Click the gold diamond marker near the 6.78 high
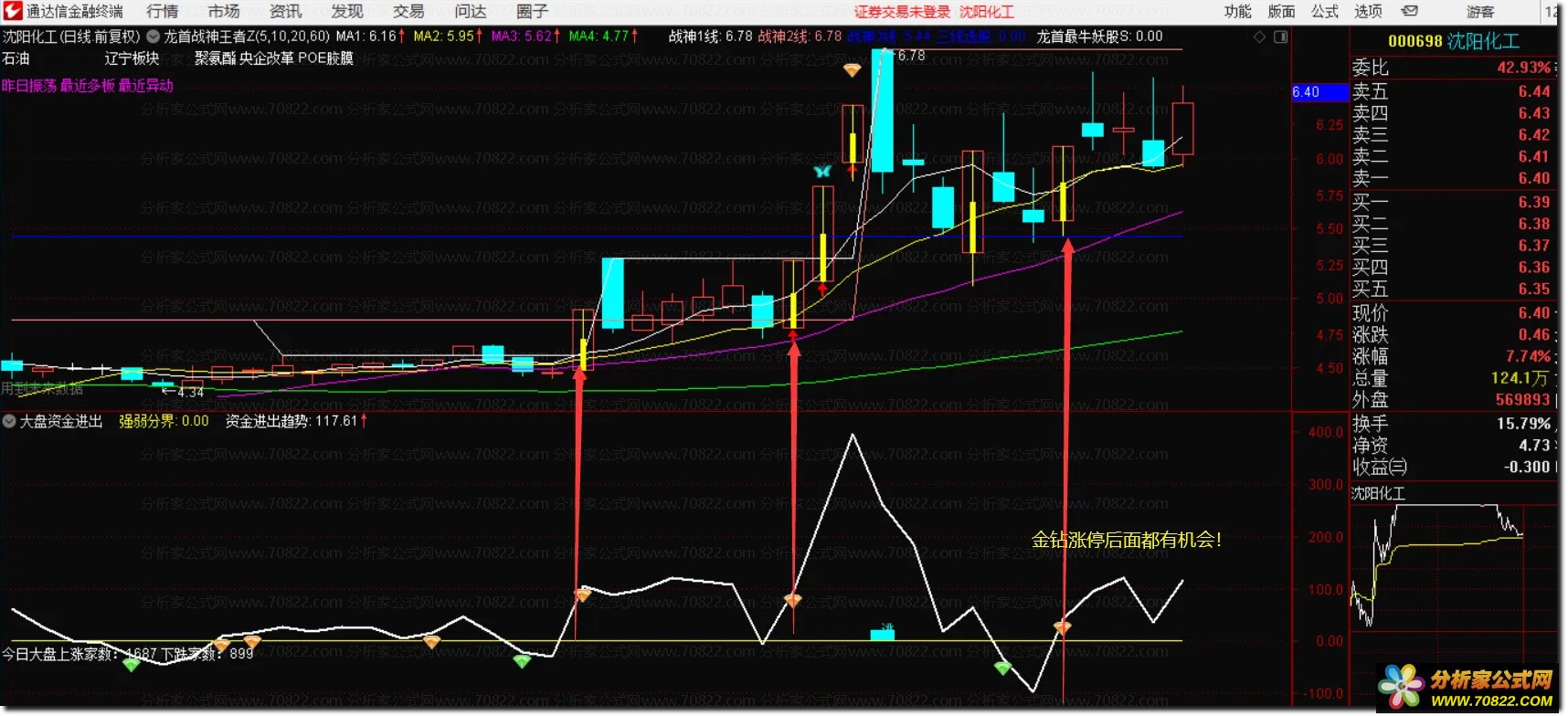The image size is (1568, 716). [x=852, y=70]
